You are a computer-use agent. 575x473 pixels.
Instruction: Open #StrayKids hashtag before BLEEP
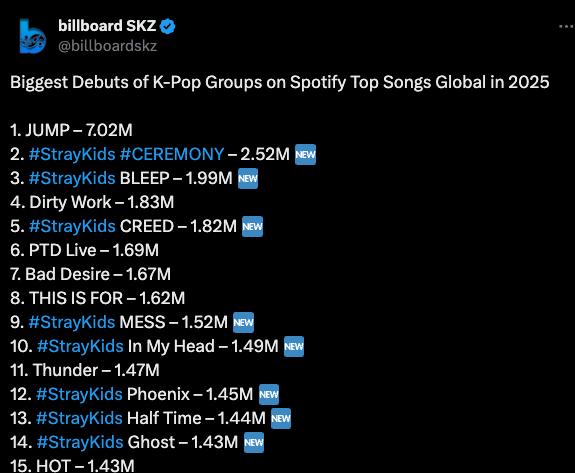click(72, 179)
